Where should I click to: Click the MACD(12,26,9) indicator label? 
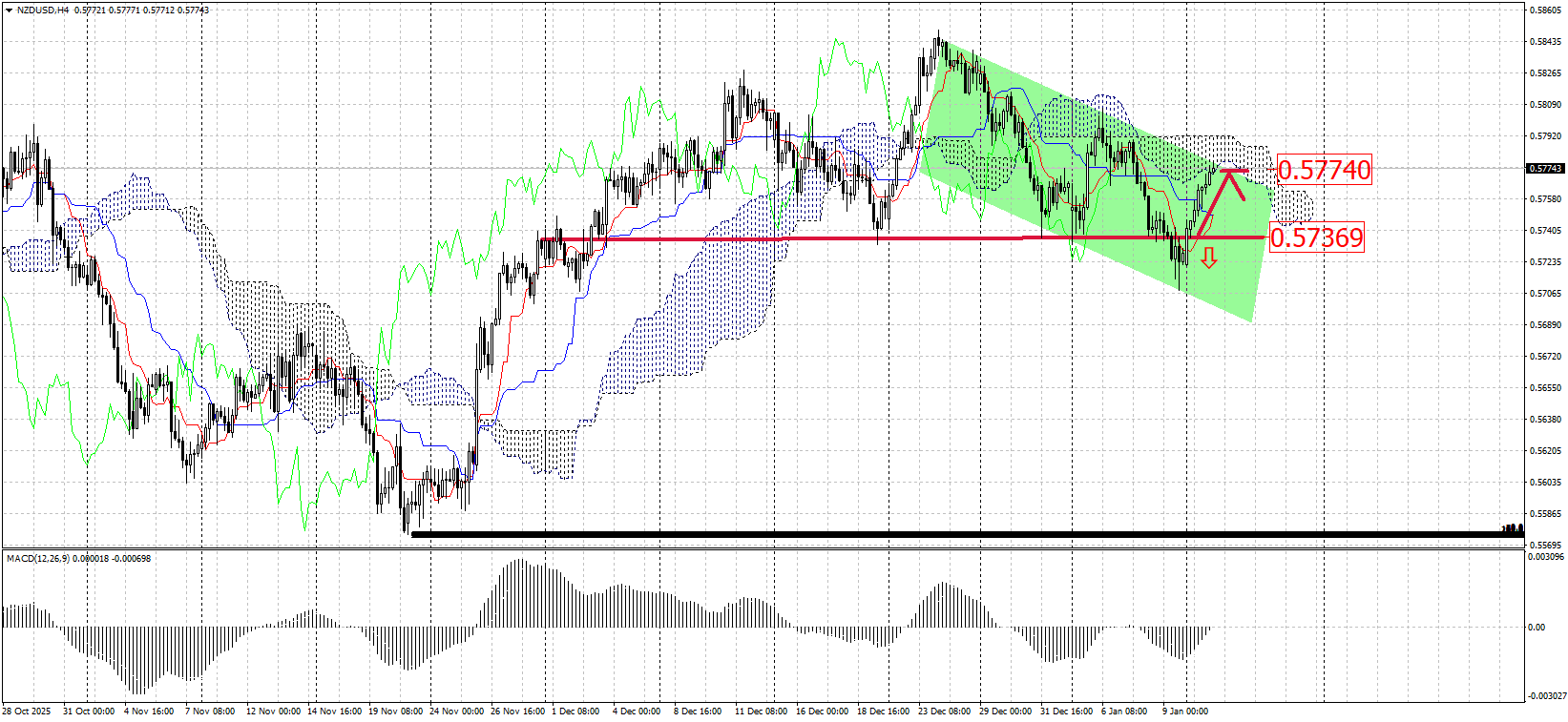click(x=37, y=558)
